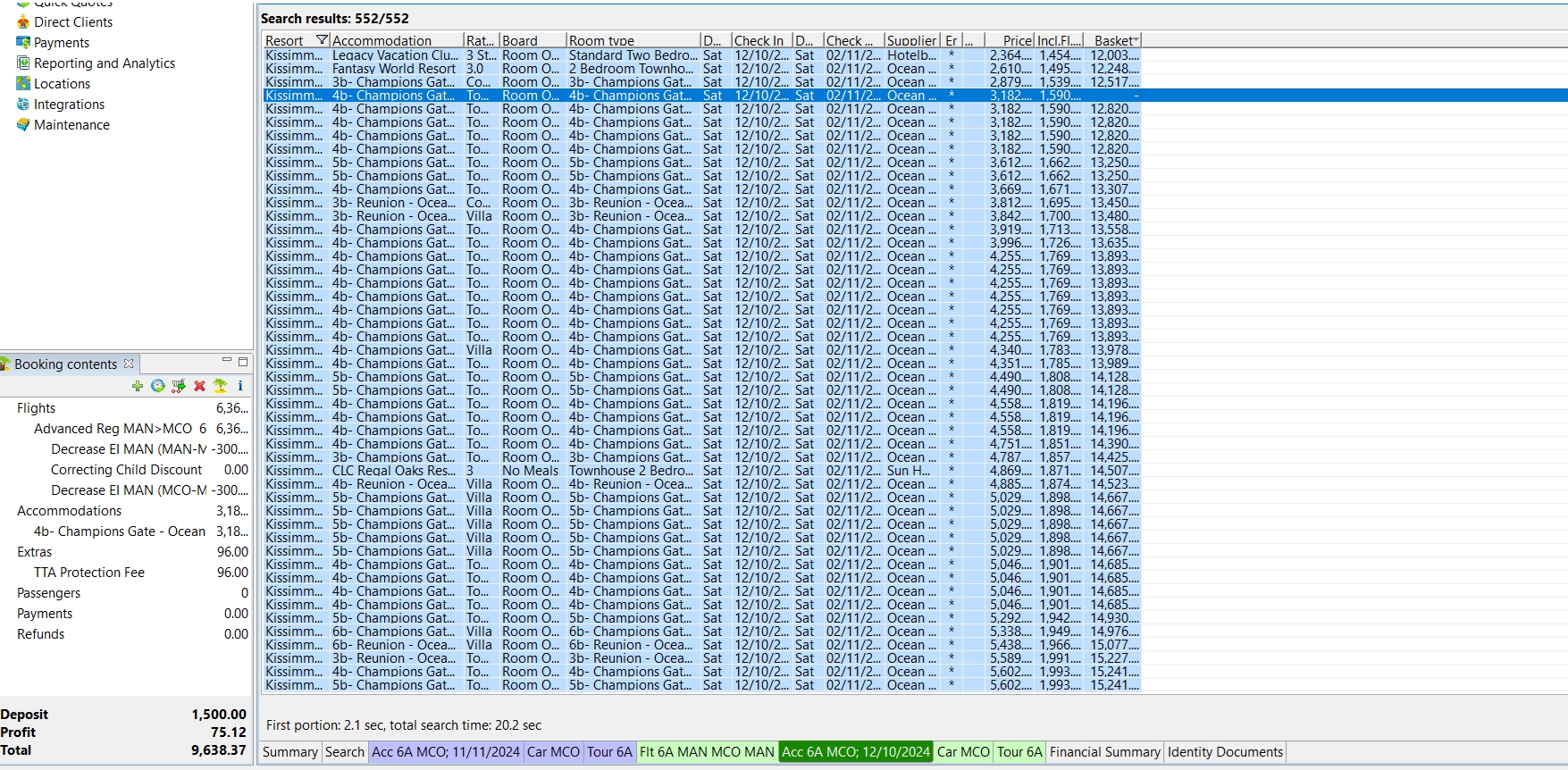Sort by the Room type column header
The width and height of the screenshot is (1568, 770).
pos(633,40)
